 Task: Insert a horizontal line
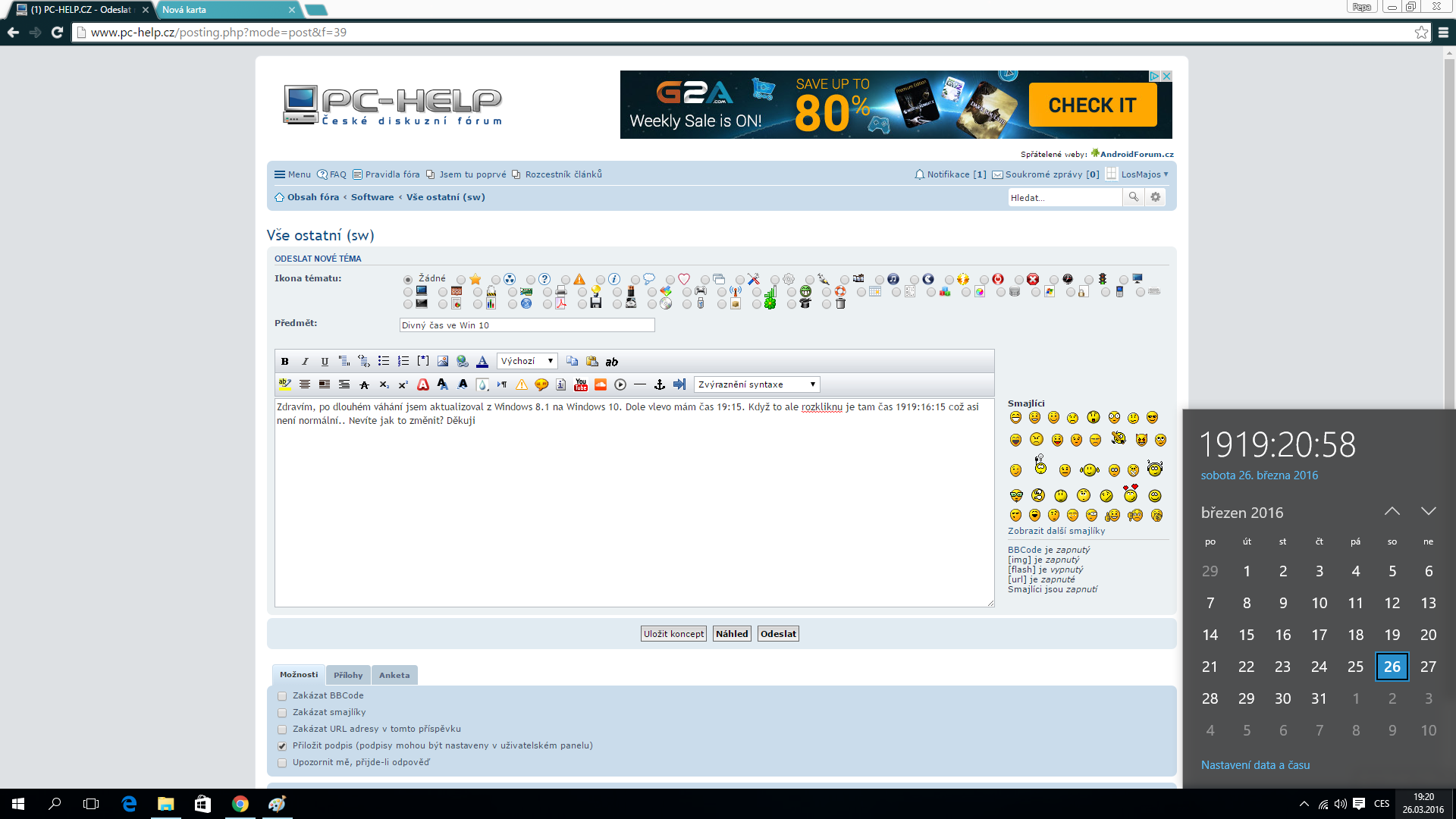click(640, 384)
